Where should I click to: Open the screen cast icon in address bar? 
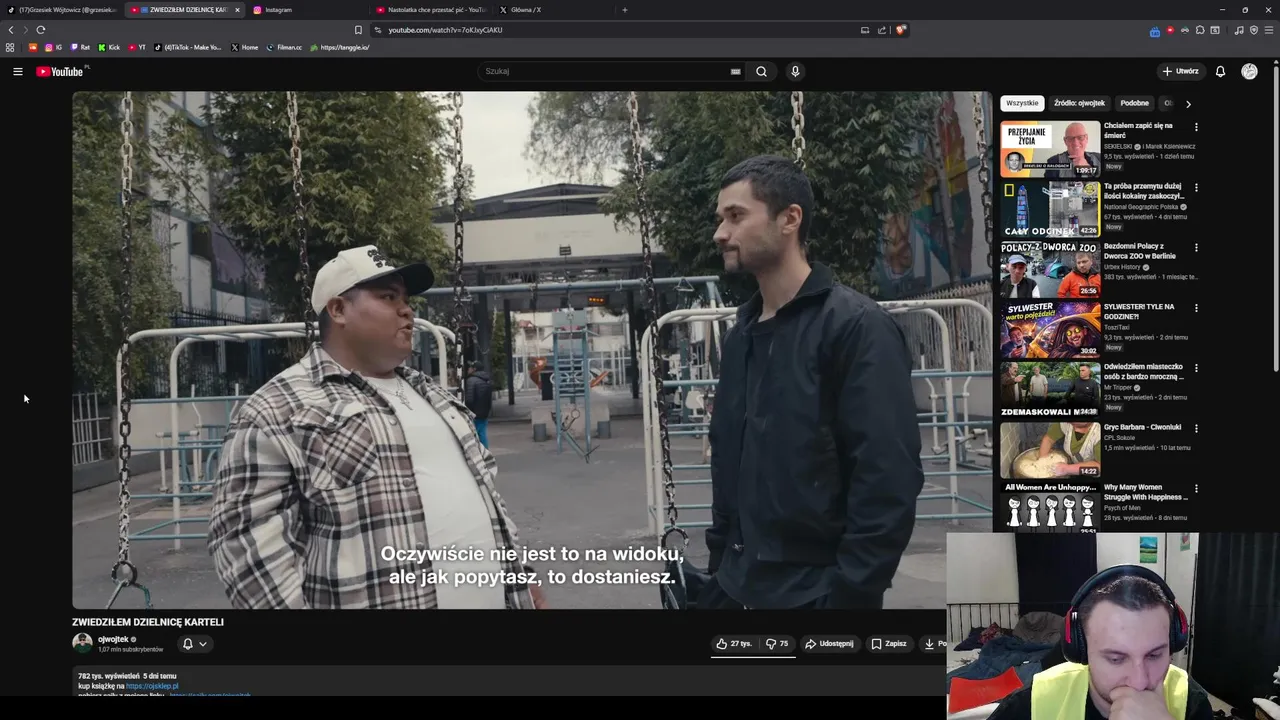(864, 30)
